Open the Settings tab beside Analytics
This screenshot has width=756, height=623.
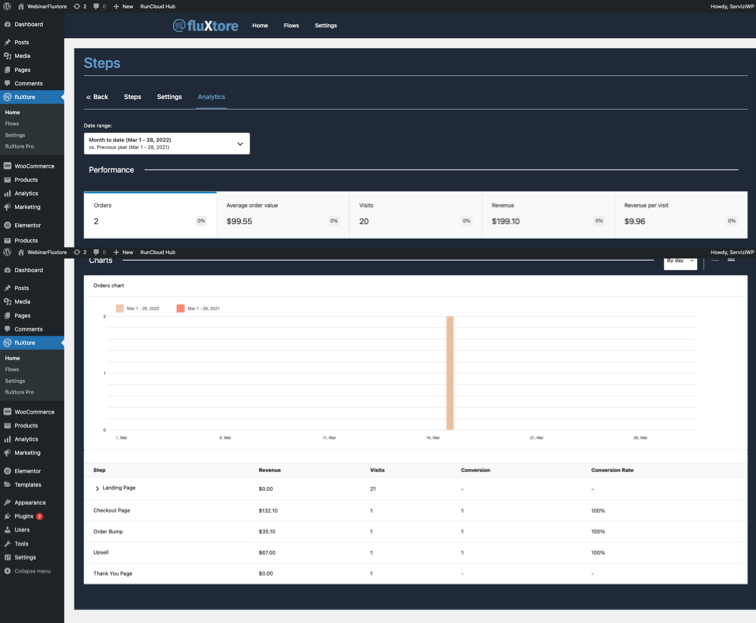click(x=169, y=97)
